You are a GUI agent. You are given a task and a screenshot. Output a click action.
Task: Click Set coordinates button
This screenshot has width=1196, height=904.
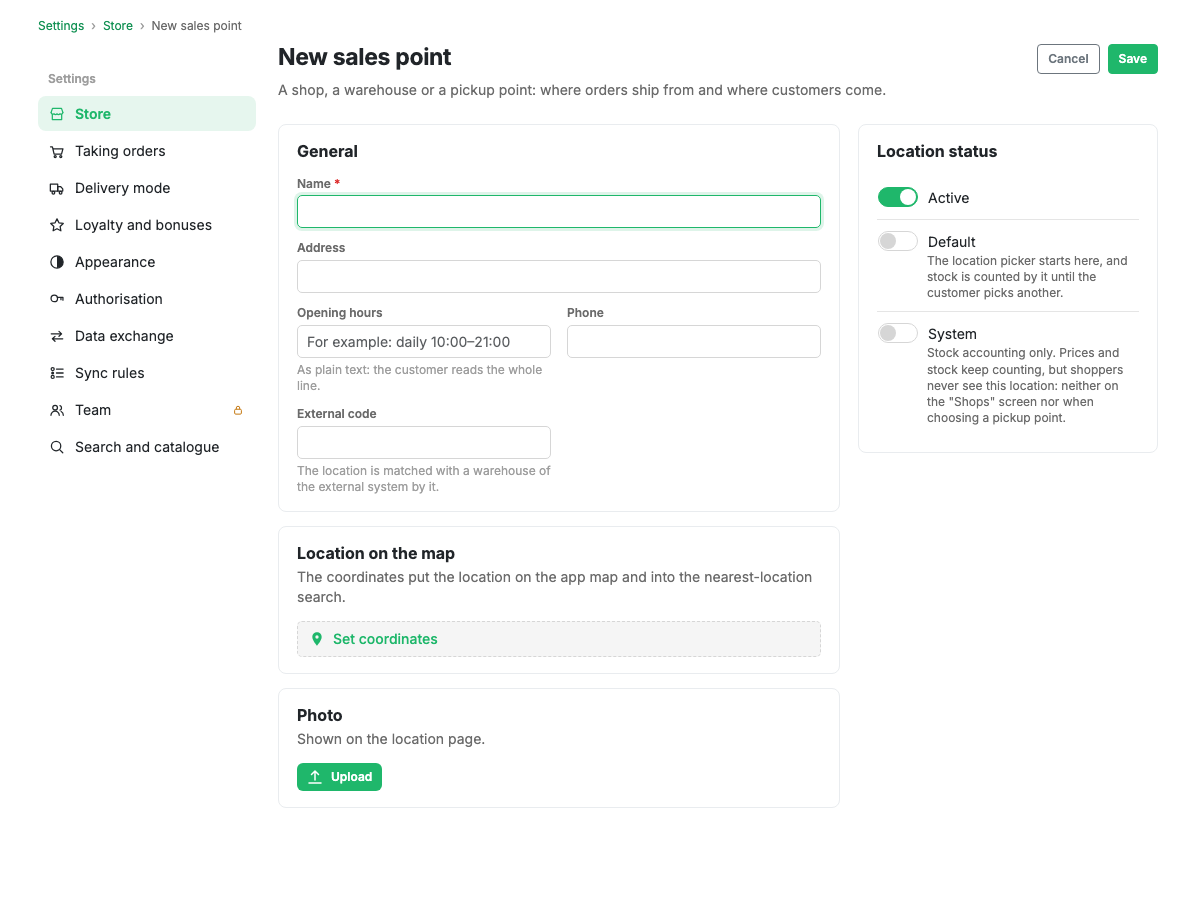coord(558,639)
